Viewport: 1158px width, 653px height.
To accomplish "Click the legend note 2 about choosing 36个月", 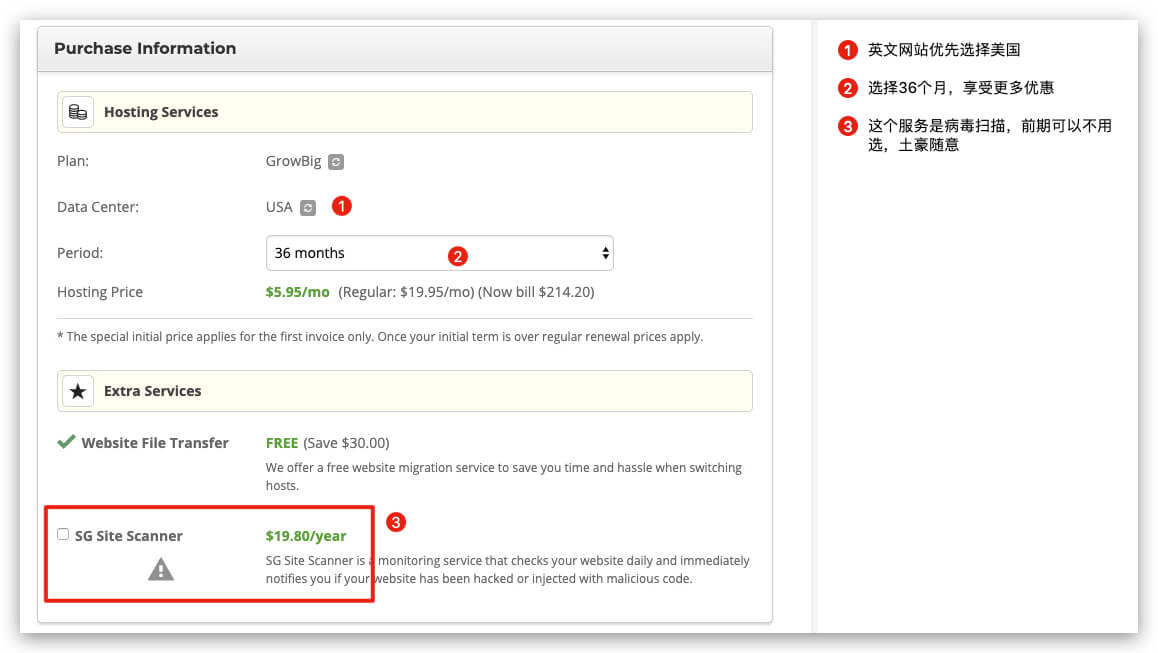I will [x=960, y=88].
